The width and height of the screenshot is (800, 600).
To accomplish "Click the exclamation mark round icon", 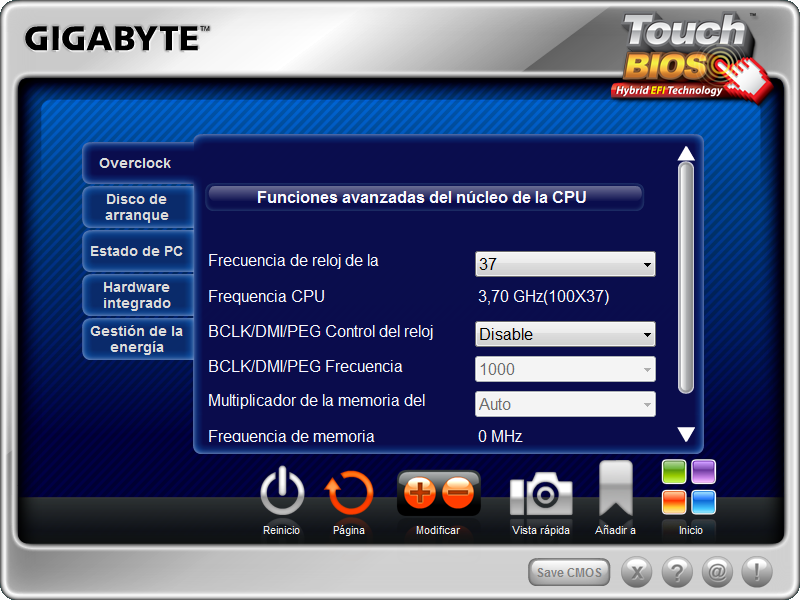I will coord(756,572).
